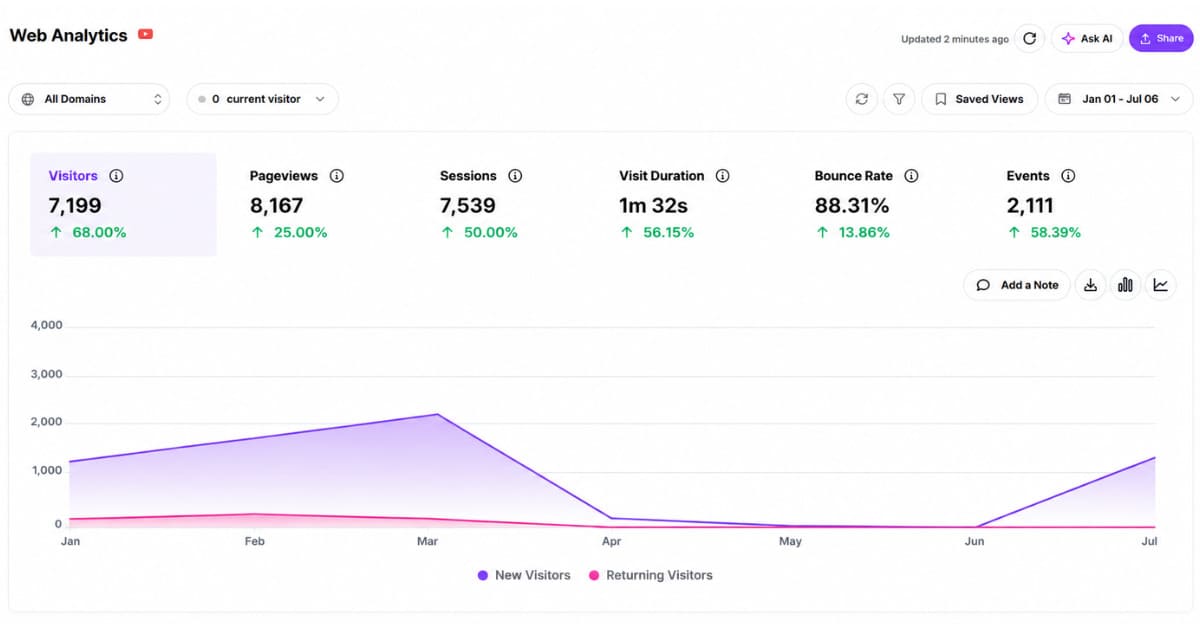Download the chart data icon

coord(1091,285)
